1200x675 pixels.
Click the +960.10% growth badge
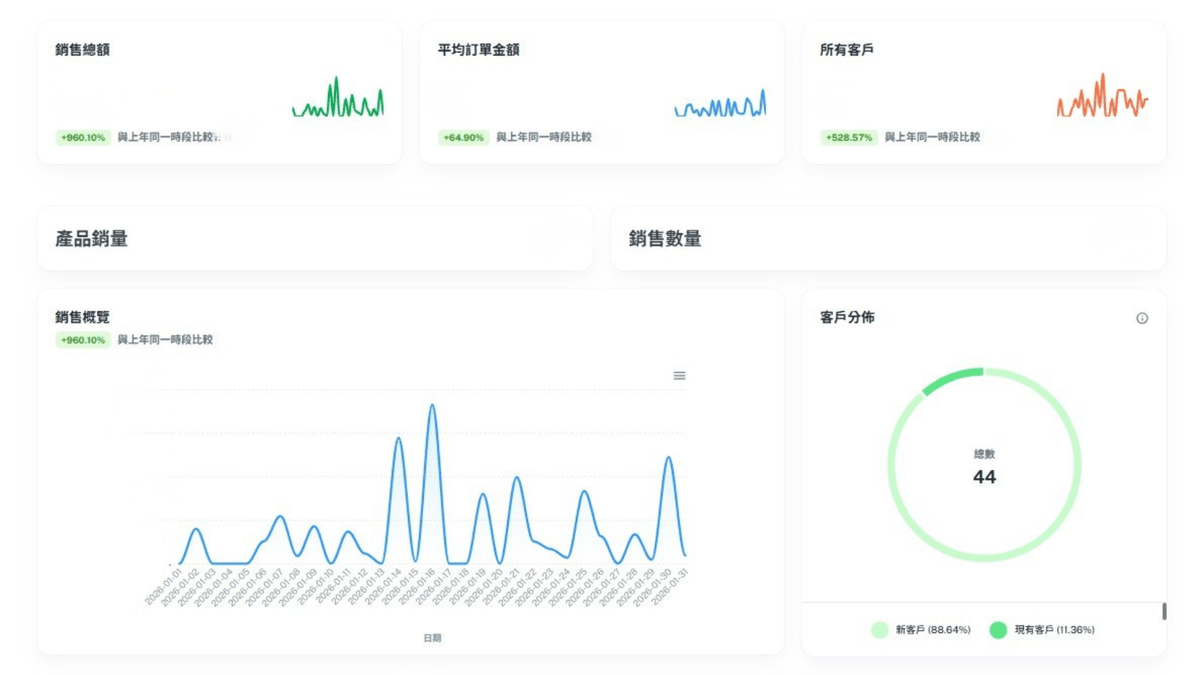point(82,340)
